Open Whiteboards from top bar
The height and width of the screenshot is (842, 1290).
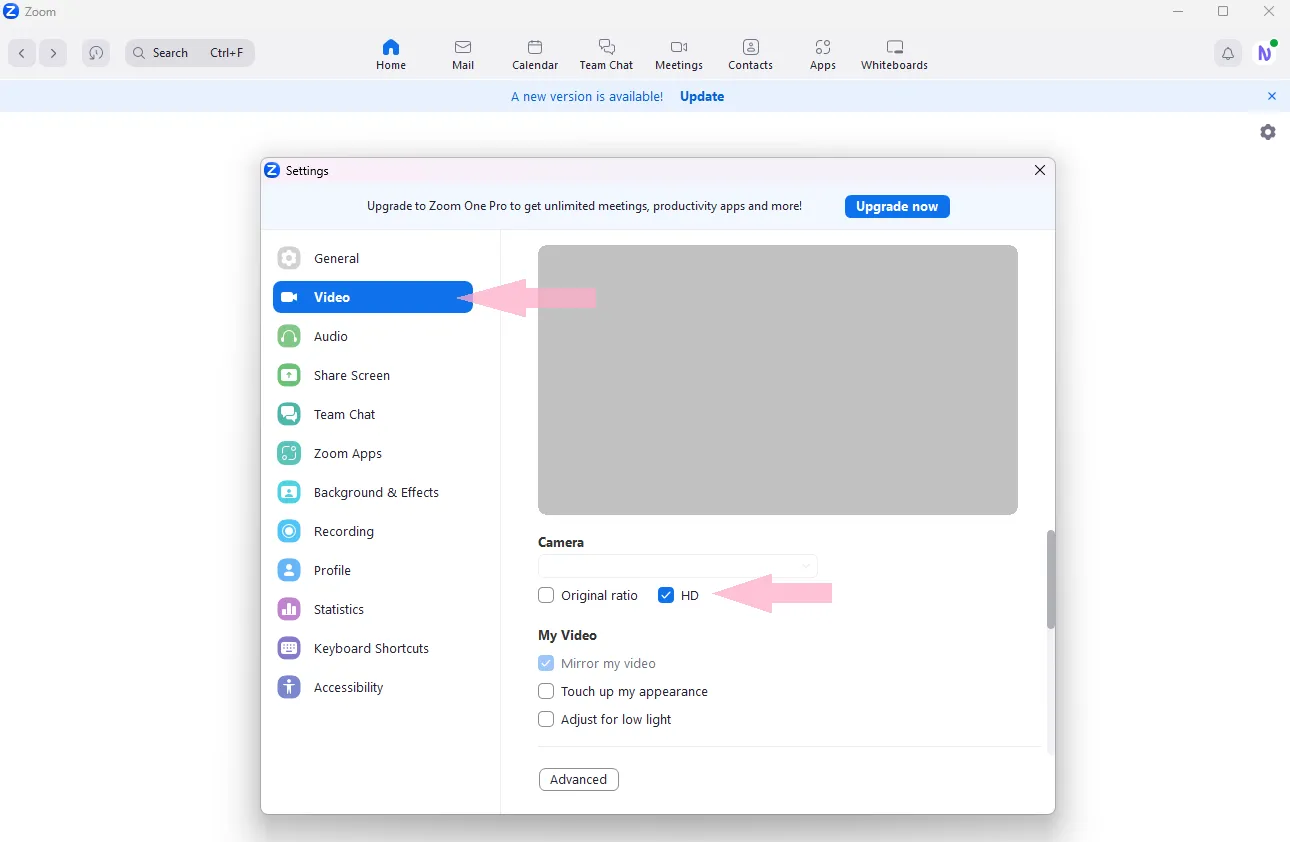pyautogui.click(x=895, y=54)
